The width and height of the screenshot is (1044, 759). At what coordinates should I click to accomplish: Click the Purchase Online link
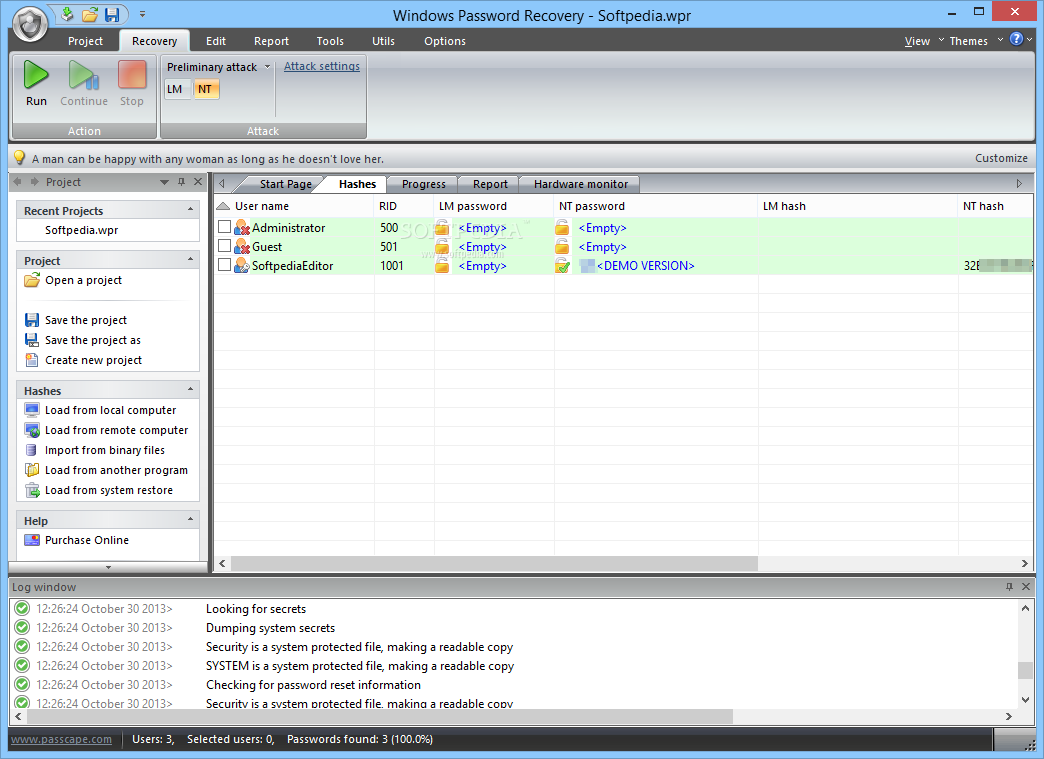click(87, 540)
